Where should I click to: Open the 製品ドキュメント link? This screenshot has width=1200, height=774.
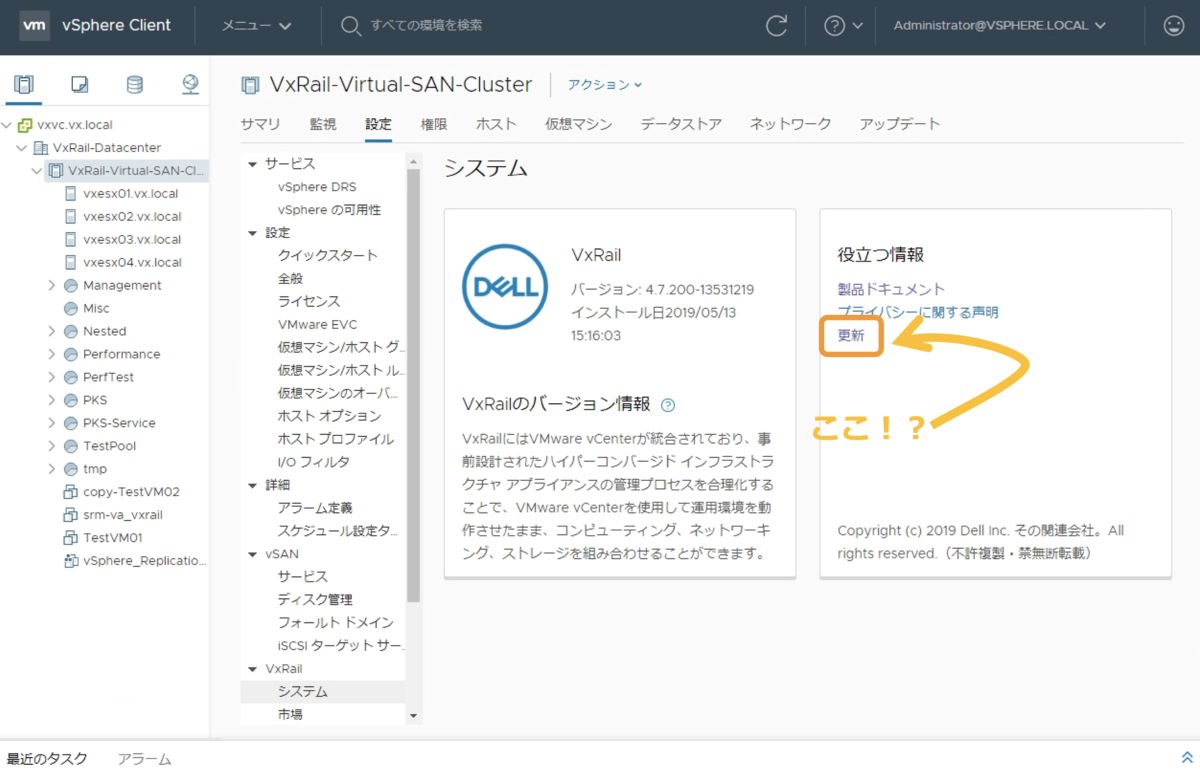pos(891,289)
